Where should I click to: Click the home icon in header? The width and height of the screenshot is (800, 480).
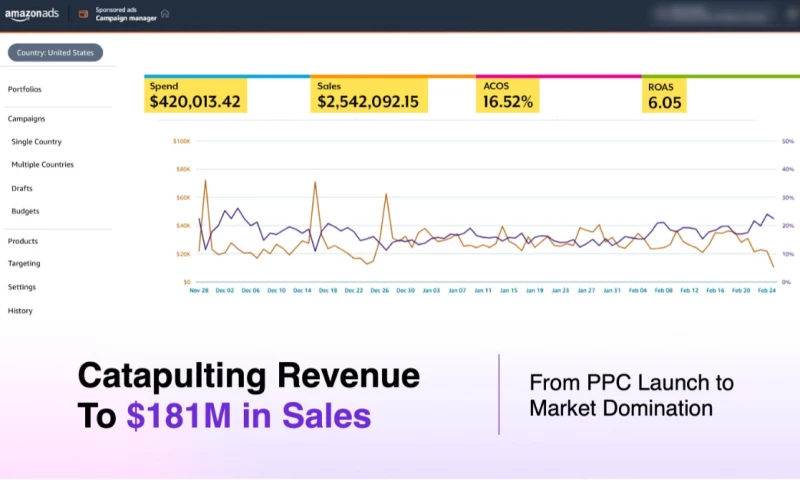pos(165,14)
